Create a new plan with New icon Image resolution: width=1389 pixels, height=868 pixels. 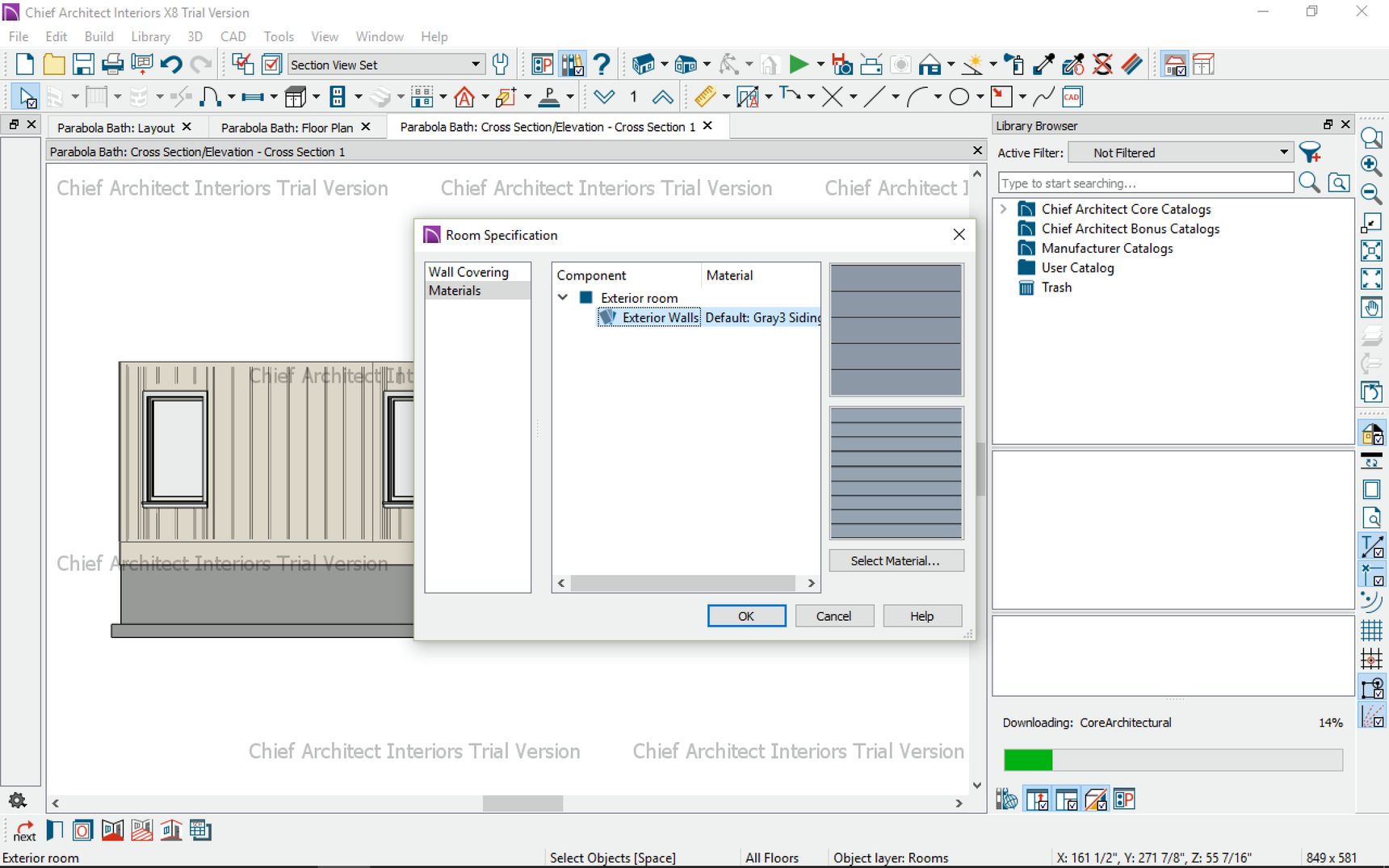25,65
